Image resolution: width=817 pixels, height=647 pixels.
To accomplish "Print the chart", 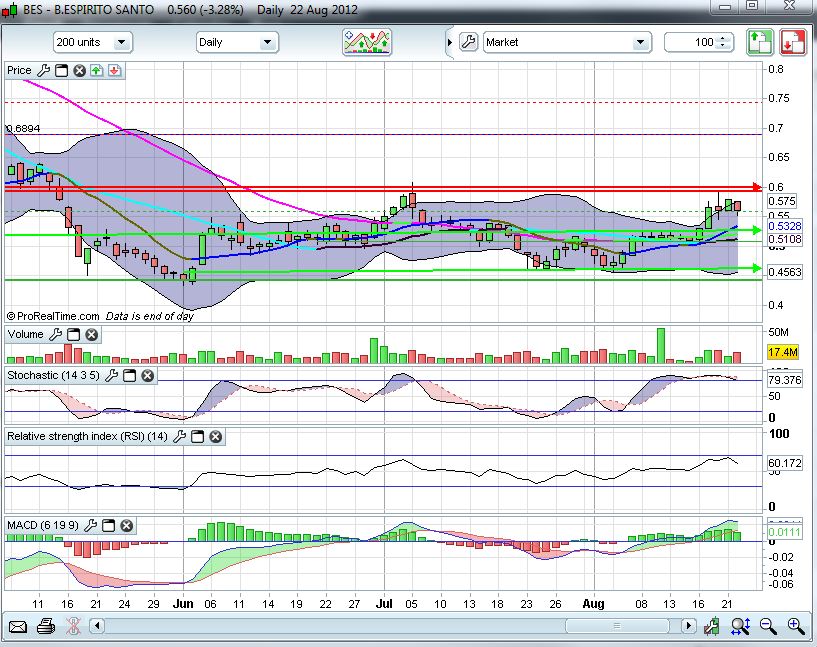I will point(46,626).
